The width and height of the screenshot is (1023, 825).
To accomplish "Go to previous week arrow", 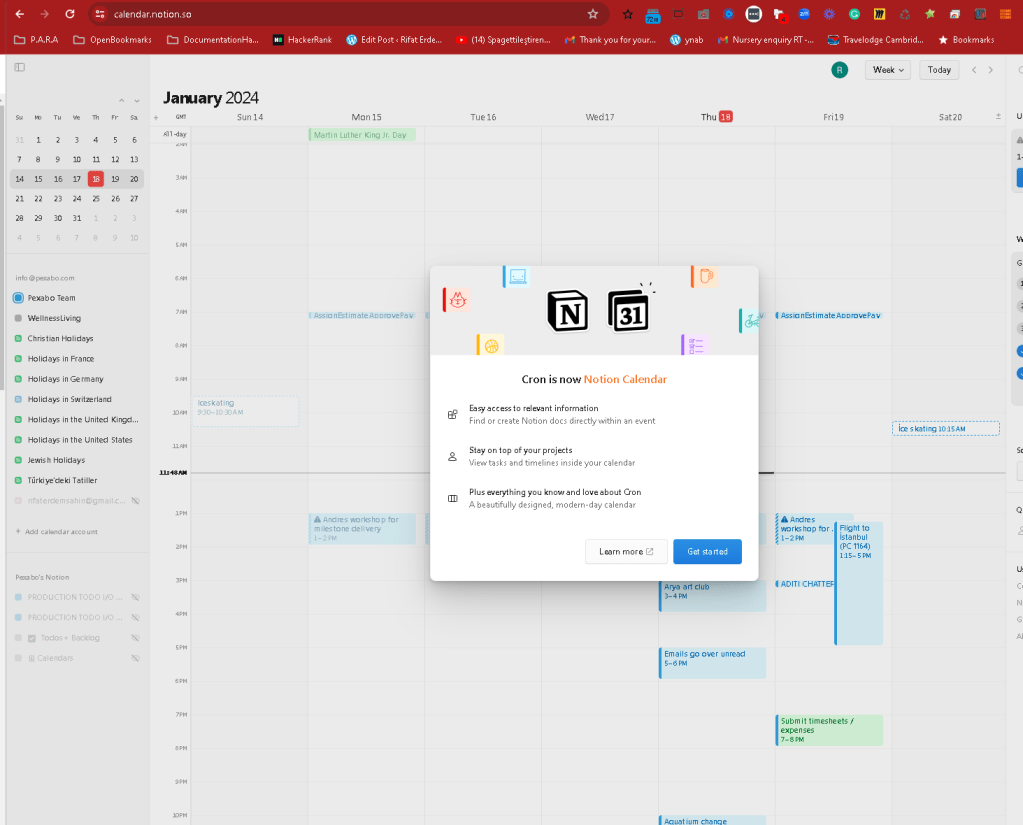I will pos(974,70).
